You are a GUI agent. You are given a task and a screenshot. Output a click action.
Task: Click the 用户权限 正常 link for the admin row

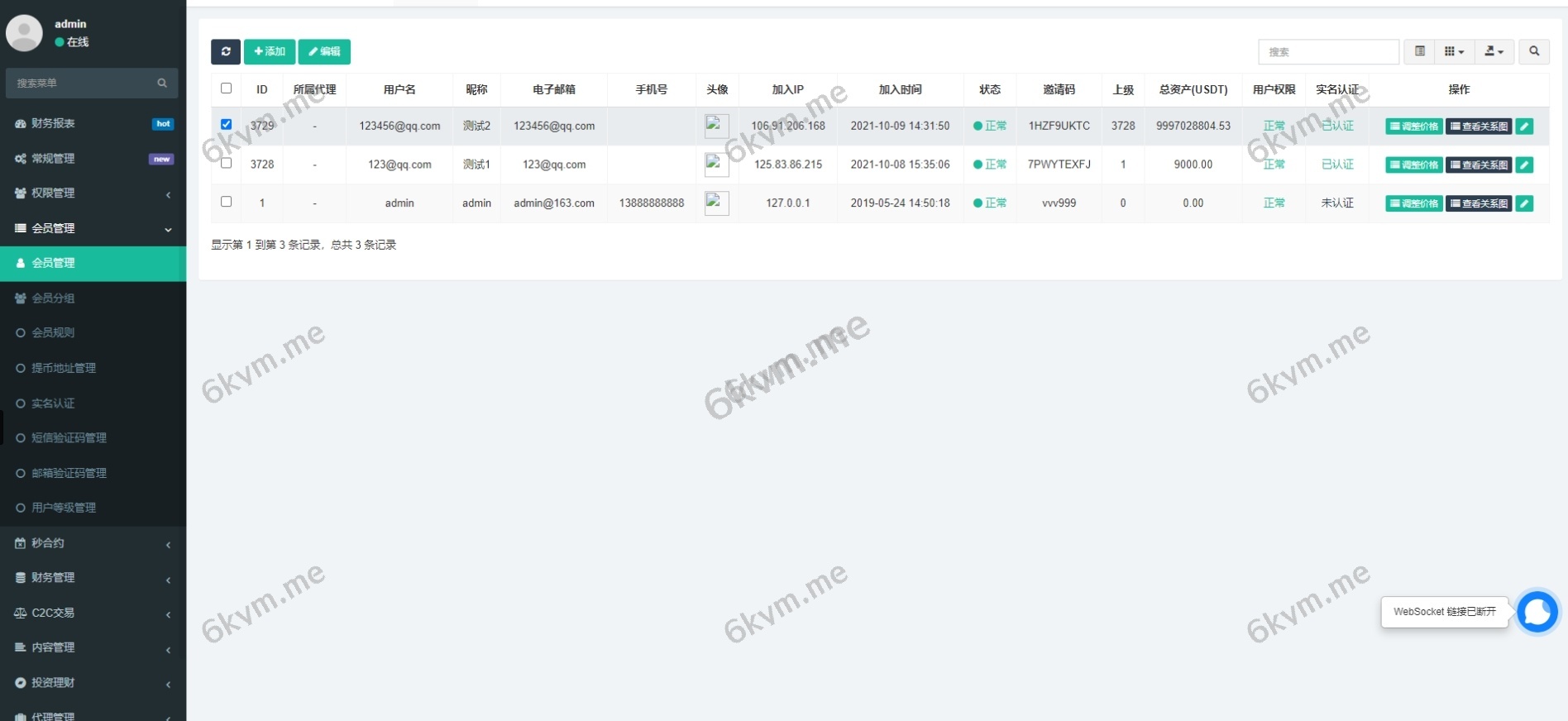(x=1274, y=203)
